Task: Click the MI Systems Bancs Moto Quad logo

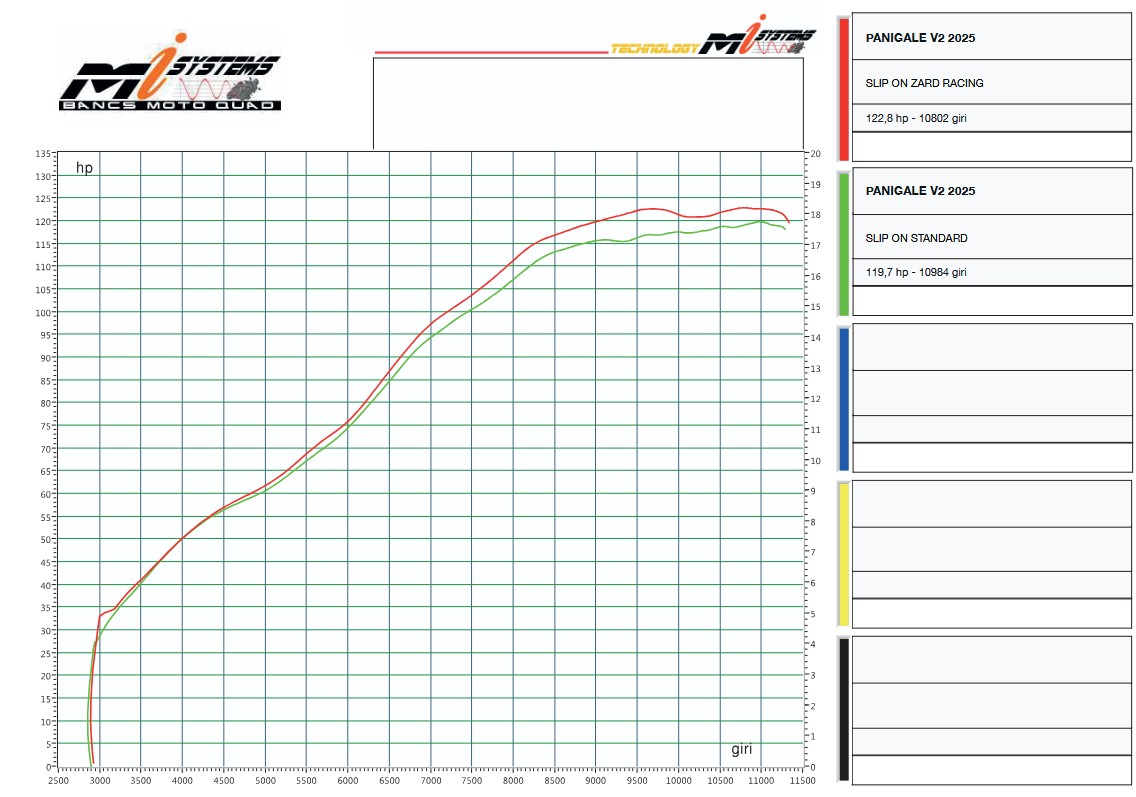Action: point(170,72)
